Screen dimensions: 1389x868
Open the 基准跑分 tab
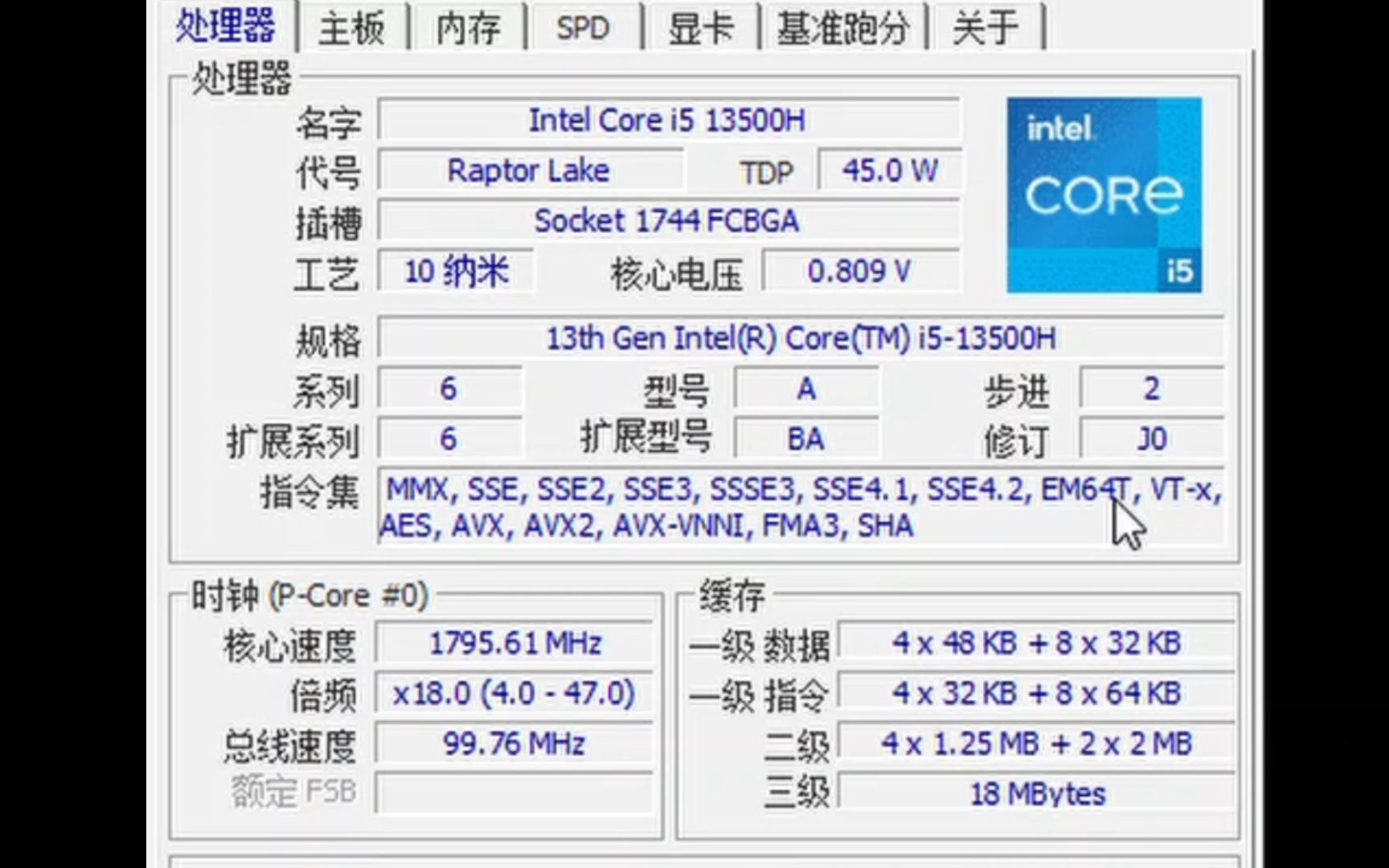click(x=842, y=29)
